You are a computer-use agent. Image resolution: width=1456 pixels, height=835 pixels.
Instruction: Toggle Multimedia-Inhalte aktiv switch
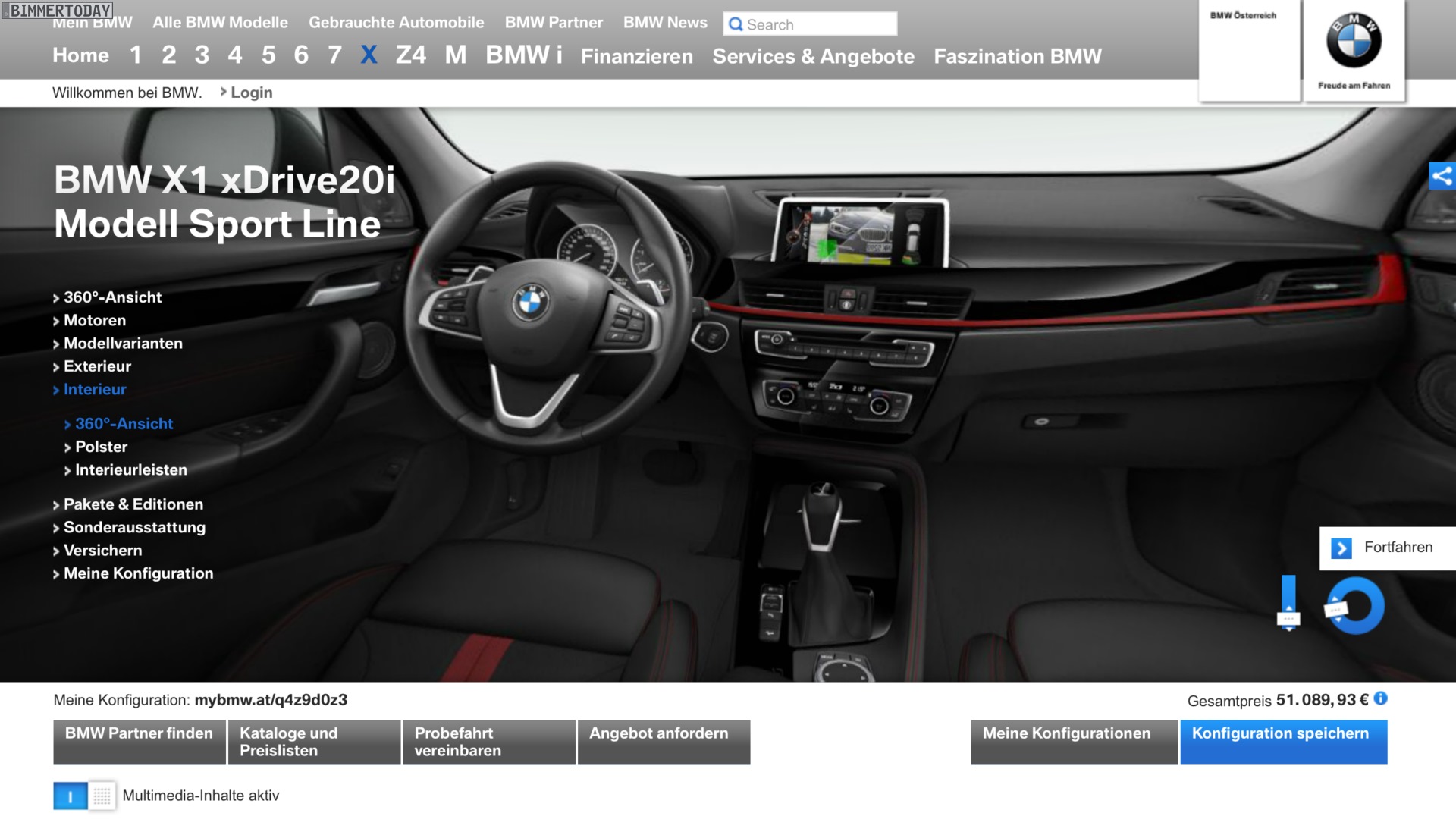pyautogui.click(x=71, y=796)
